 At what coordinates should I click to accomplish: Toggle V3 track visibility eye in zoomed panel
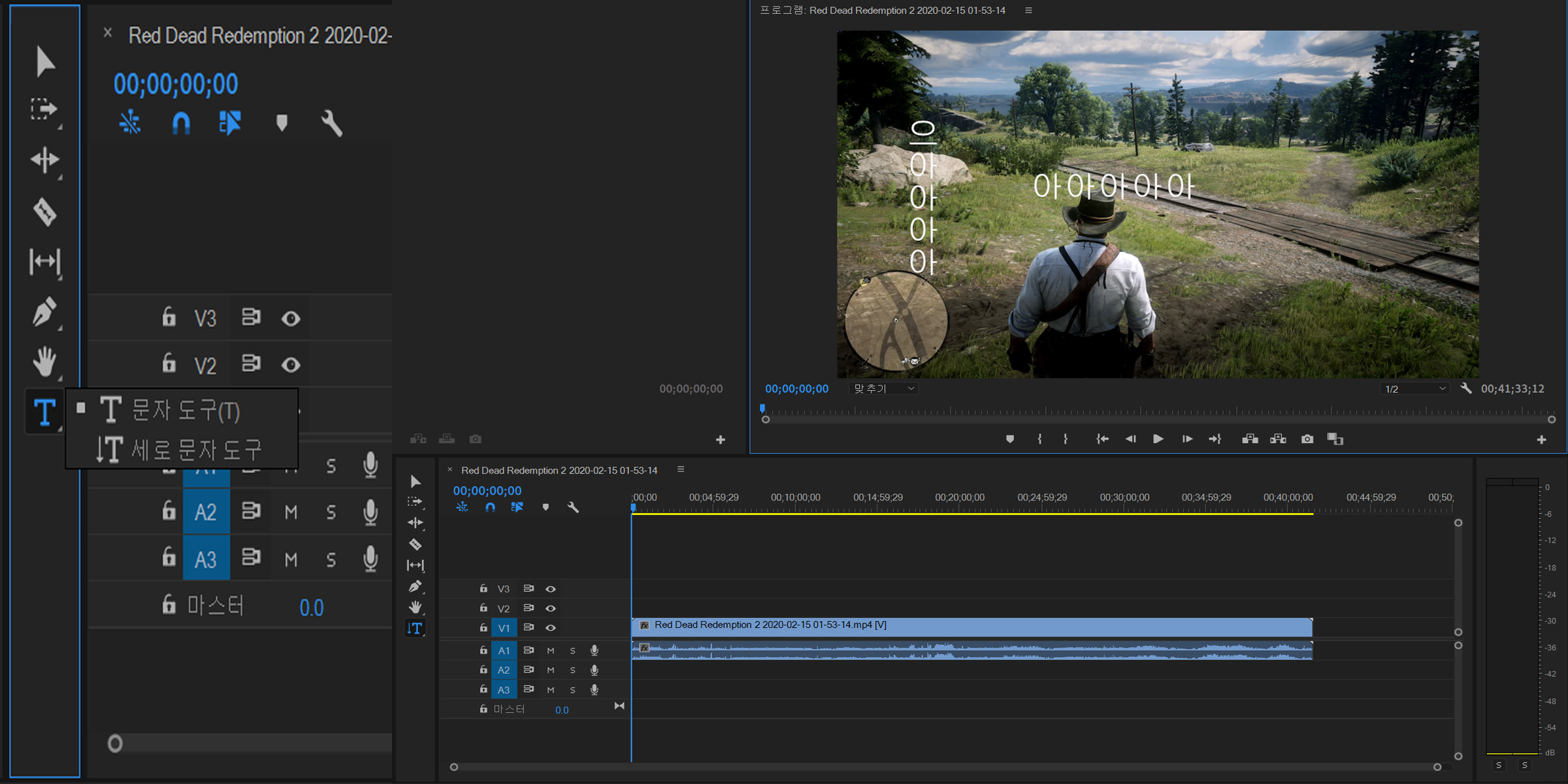(291, 319)
